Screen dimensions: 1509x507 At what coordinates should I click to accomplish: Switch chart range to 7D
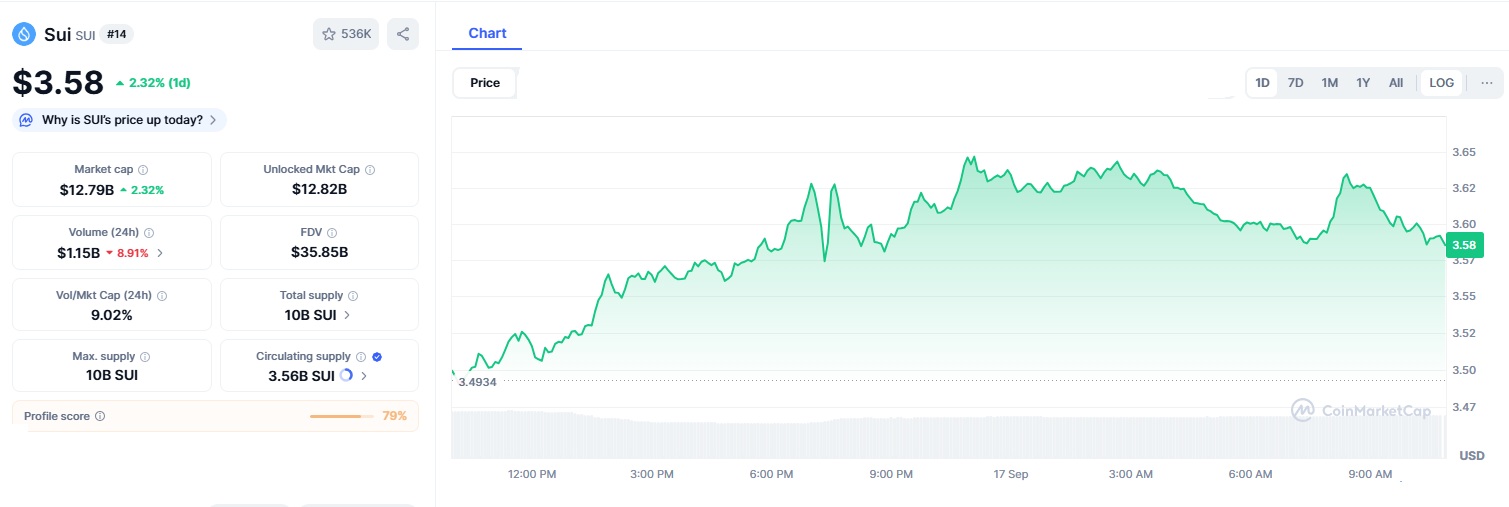click(1295, 83)
